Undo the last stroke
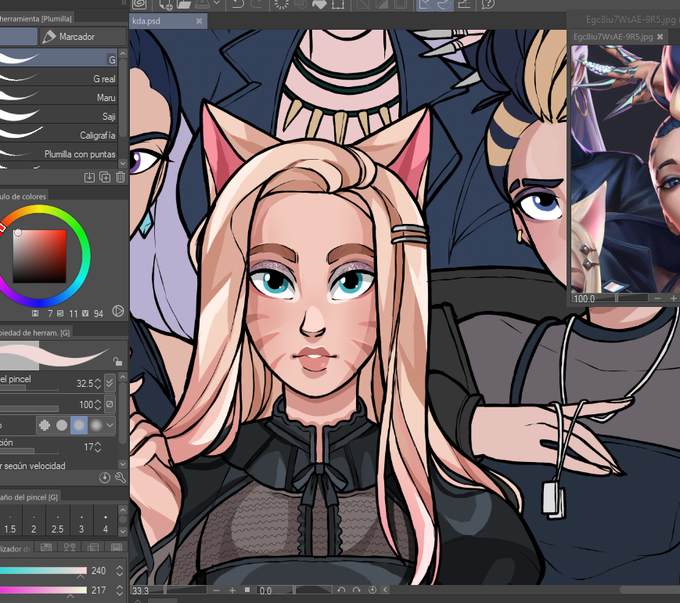 (x=238, y=4)
